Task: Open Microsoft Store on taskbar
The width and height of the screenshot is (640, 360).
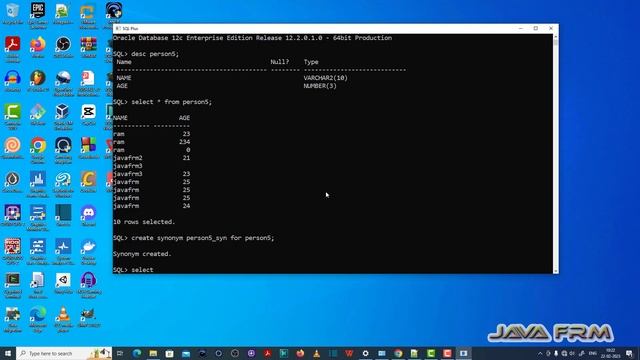Action: (169, 353)
